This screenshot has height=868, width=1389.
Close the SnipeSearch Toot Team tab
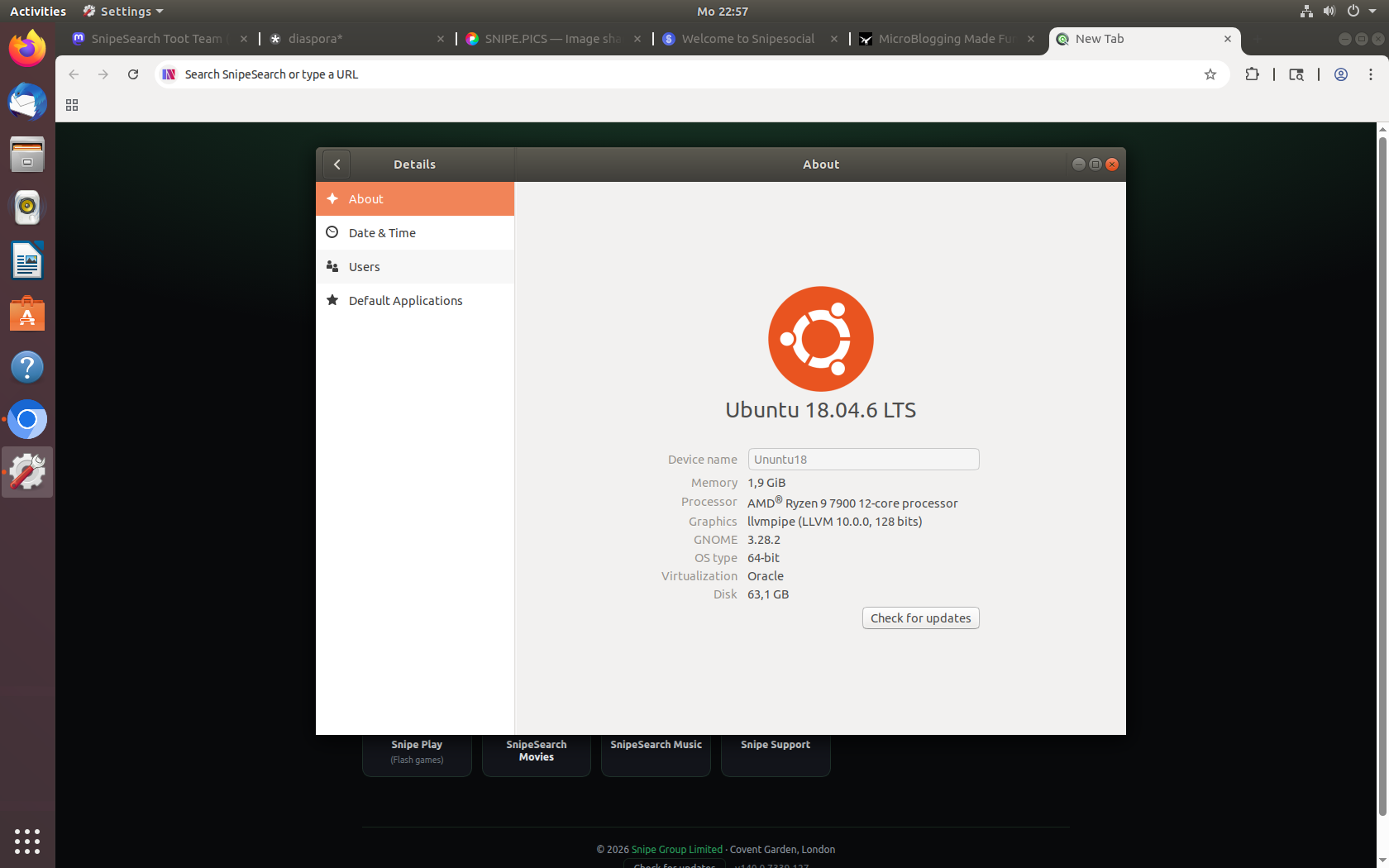[x=244, y=39]
